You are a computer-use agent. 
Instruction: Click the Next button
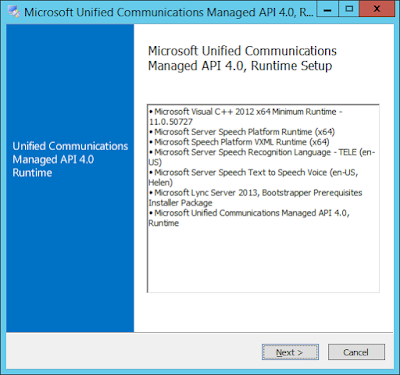290,352
